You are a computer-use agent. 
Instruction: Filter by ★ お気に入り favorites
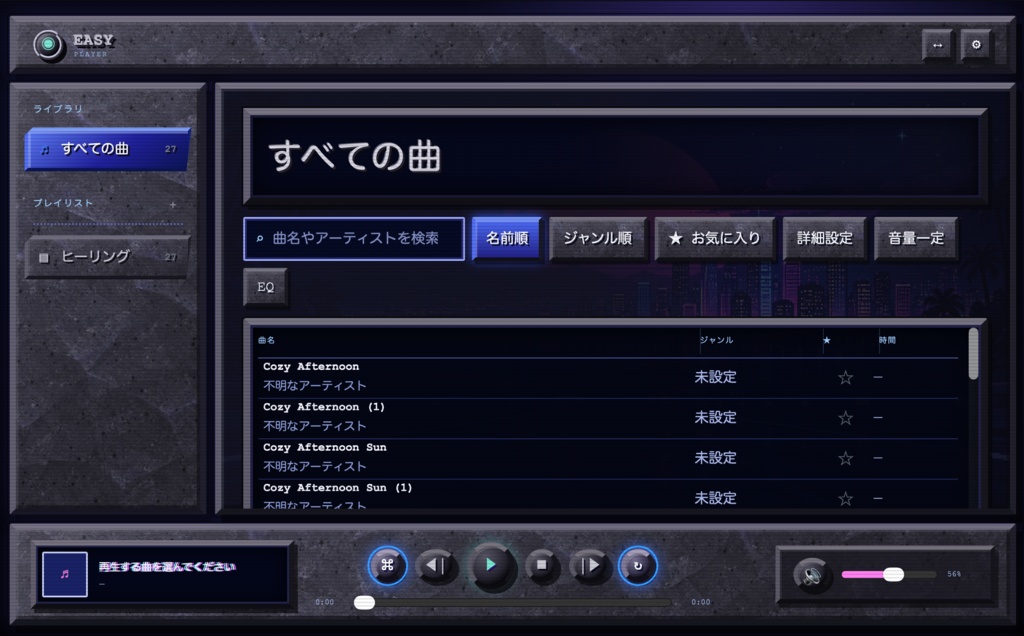(x=714, y=238)
